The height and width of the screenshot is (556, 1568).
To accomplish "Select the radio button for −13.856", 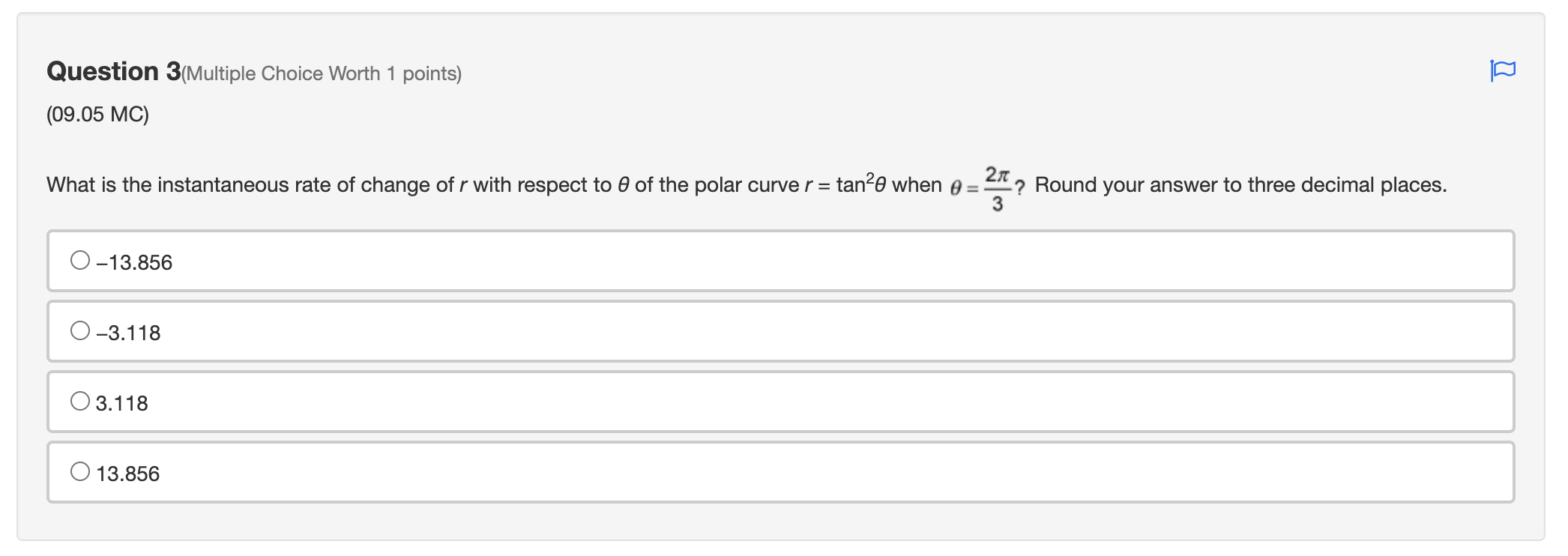I will pos(79,260).
